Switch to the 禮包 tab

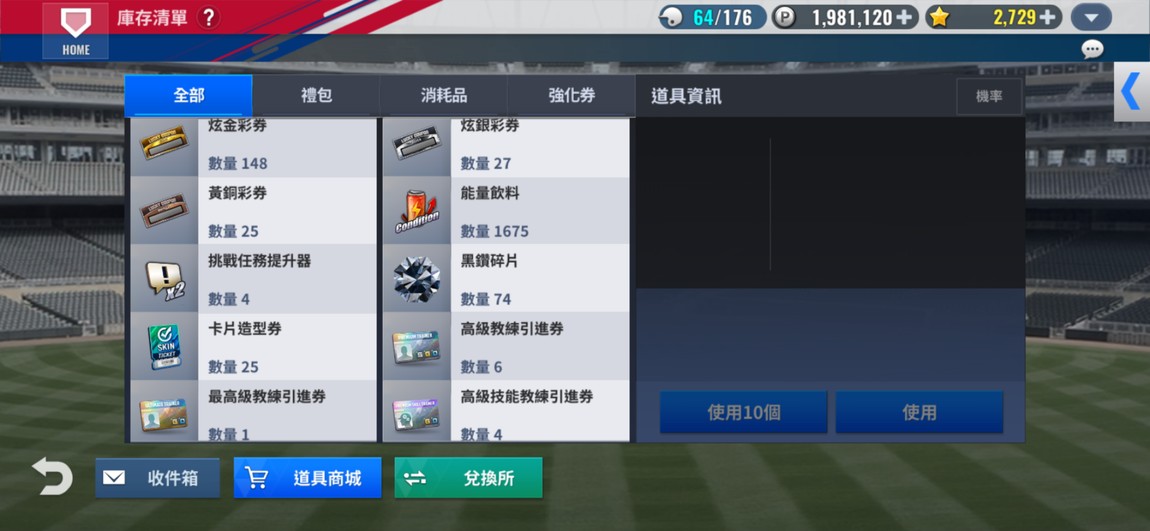point(316,95)
